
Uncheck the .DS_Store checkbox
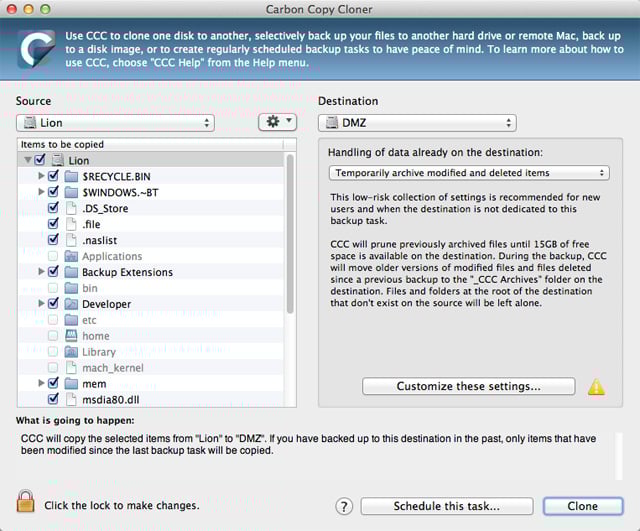(53, 208)
